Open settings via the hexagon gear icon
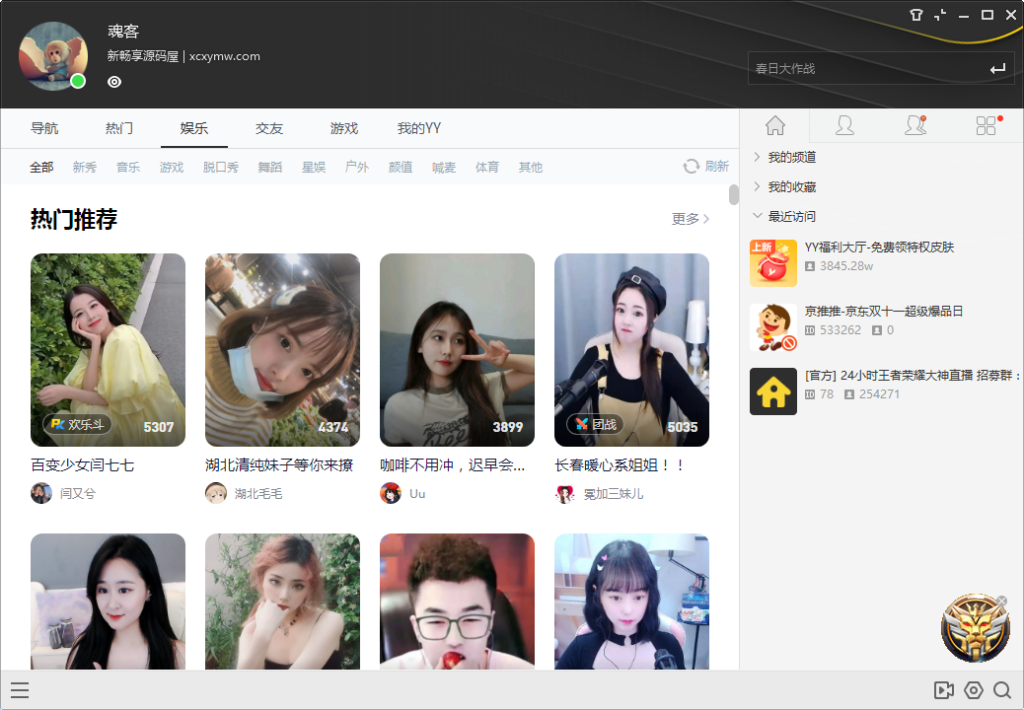The height and width of the screenshot is (710, 1024). 973,690
